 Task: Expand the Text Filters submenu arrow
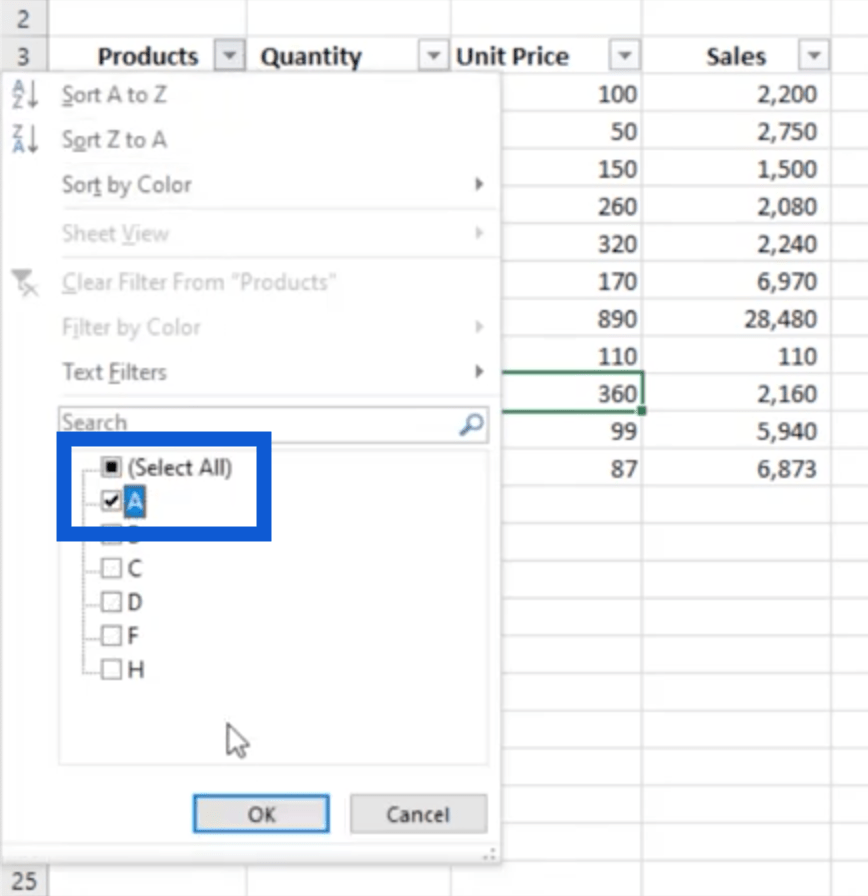pyautogui.click(x=479, y=372)
